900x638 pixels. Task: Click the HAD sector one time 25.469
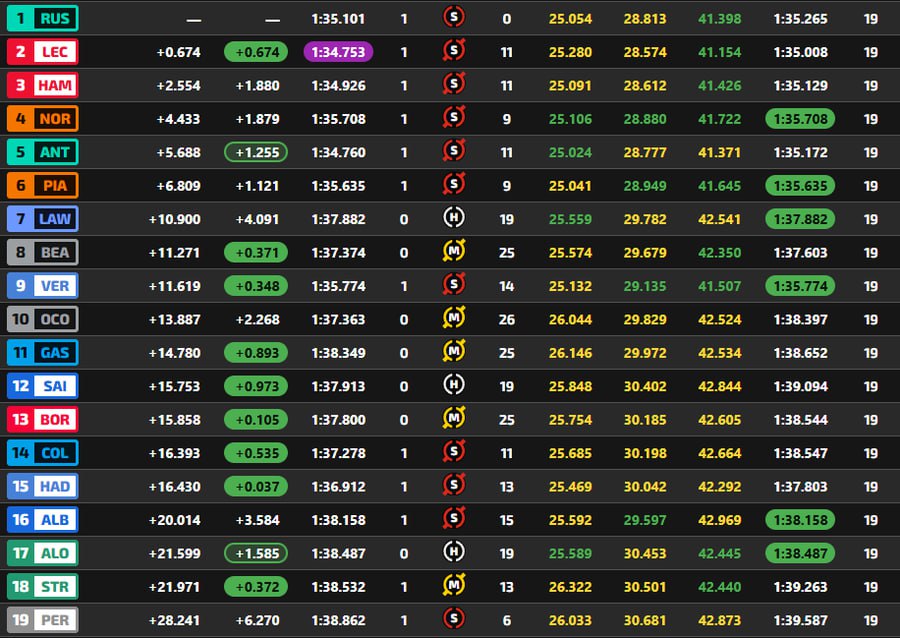coord(570,487)
